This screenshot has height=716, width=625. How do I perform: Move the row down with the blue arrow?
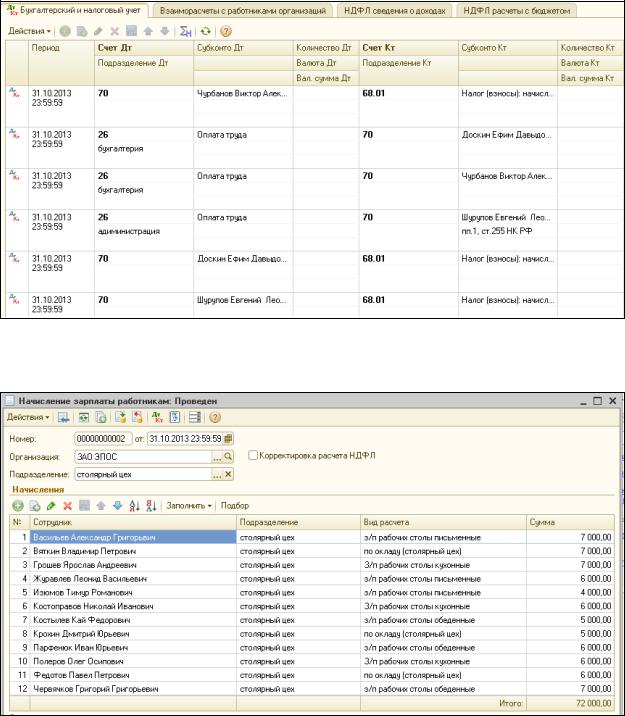point(117,506)
